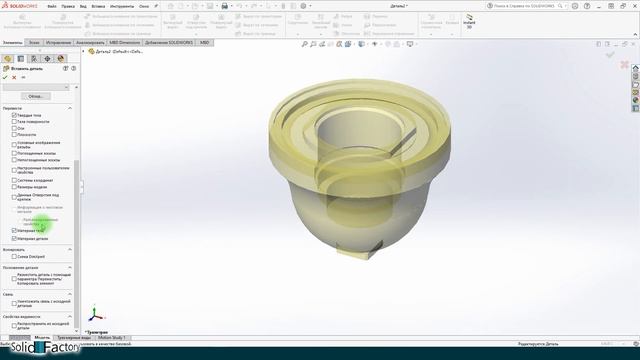Click the Zoom to Fit magnifier icon
Screen dimensions: 640x360
(304, 44)
